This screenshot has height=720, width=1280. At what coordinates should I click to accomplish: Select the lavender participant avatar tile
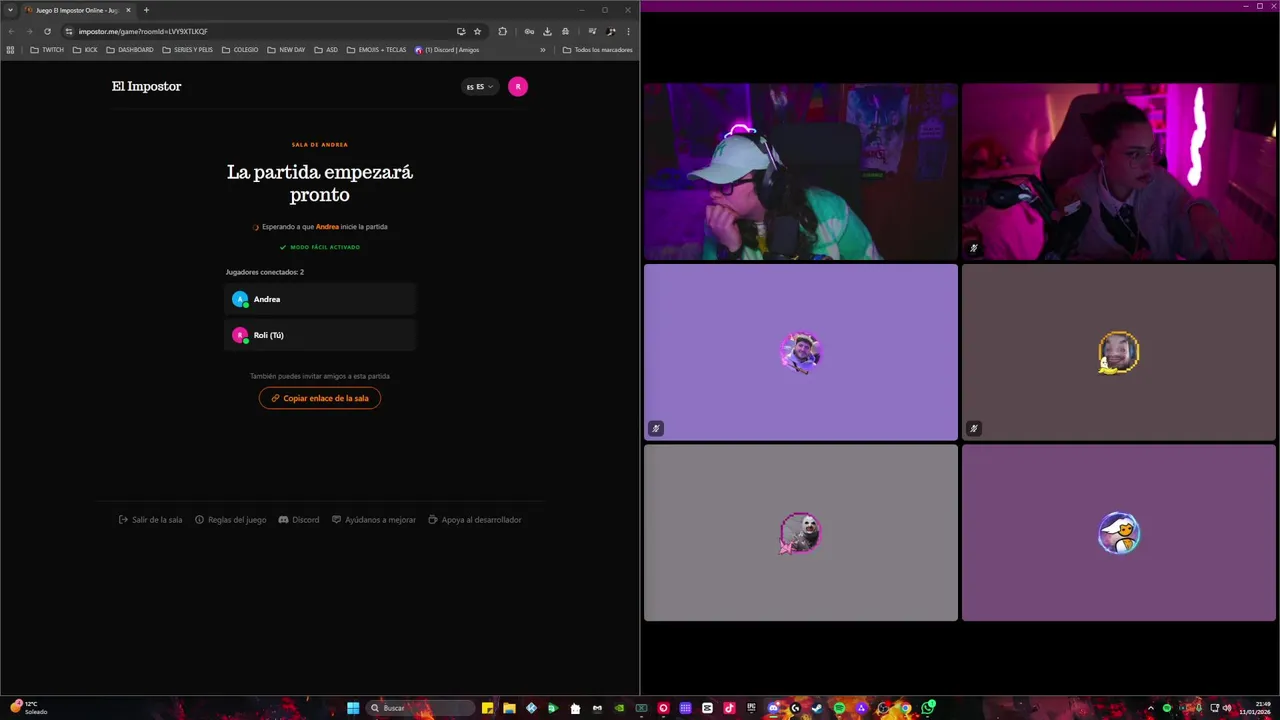(800, 352)
